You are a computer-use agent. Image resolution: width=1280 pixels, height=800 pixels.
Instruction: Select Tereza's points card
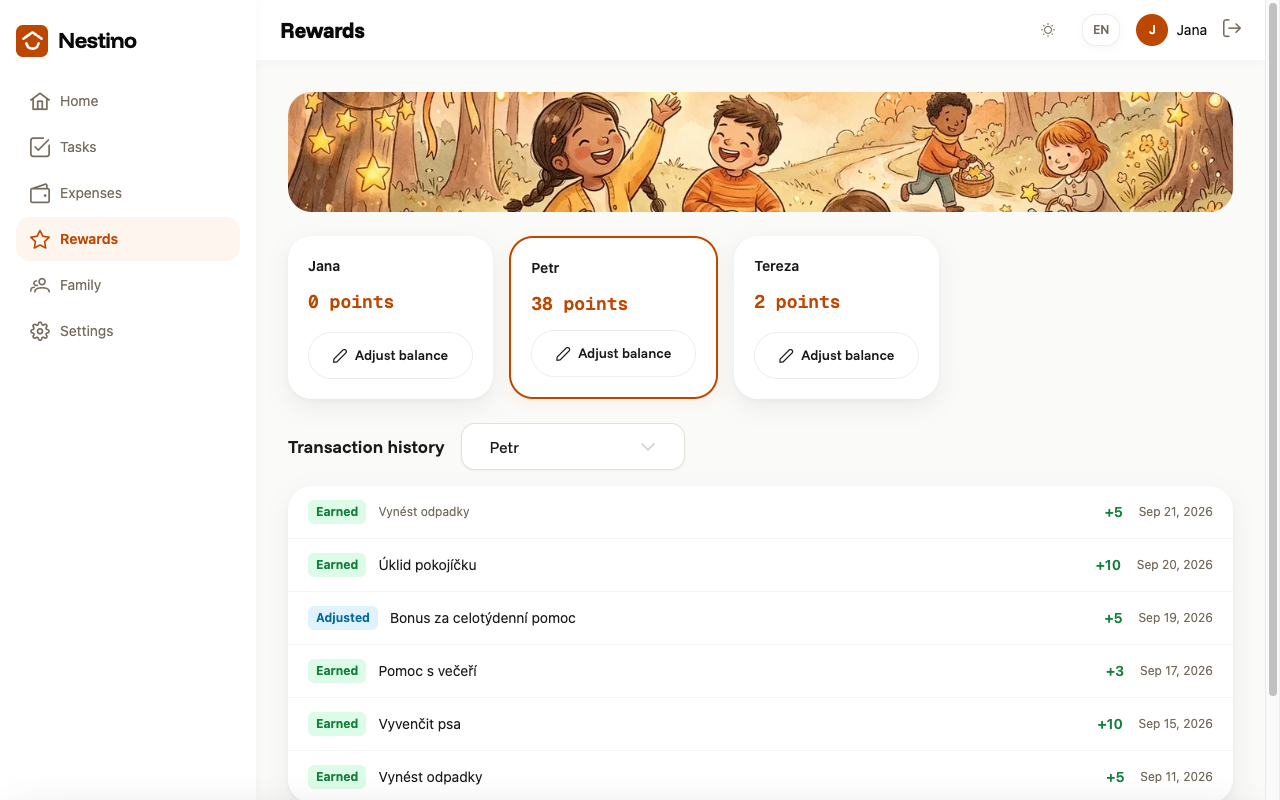836,317
